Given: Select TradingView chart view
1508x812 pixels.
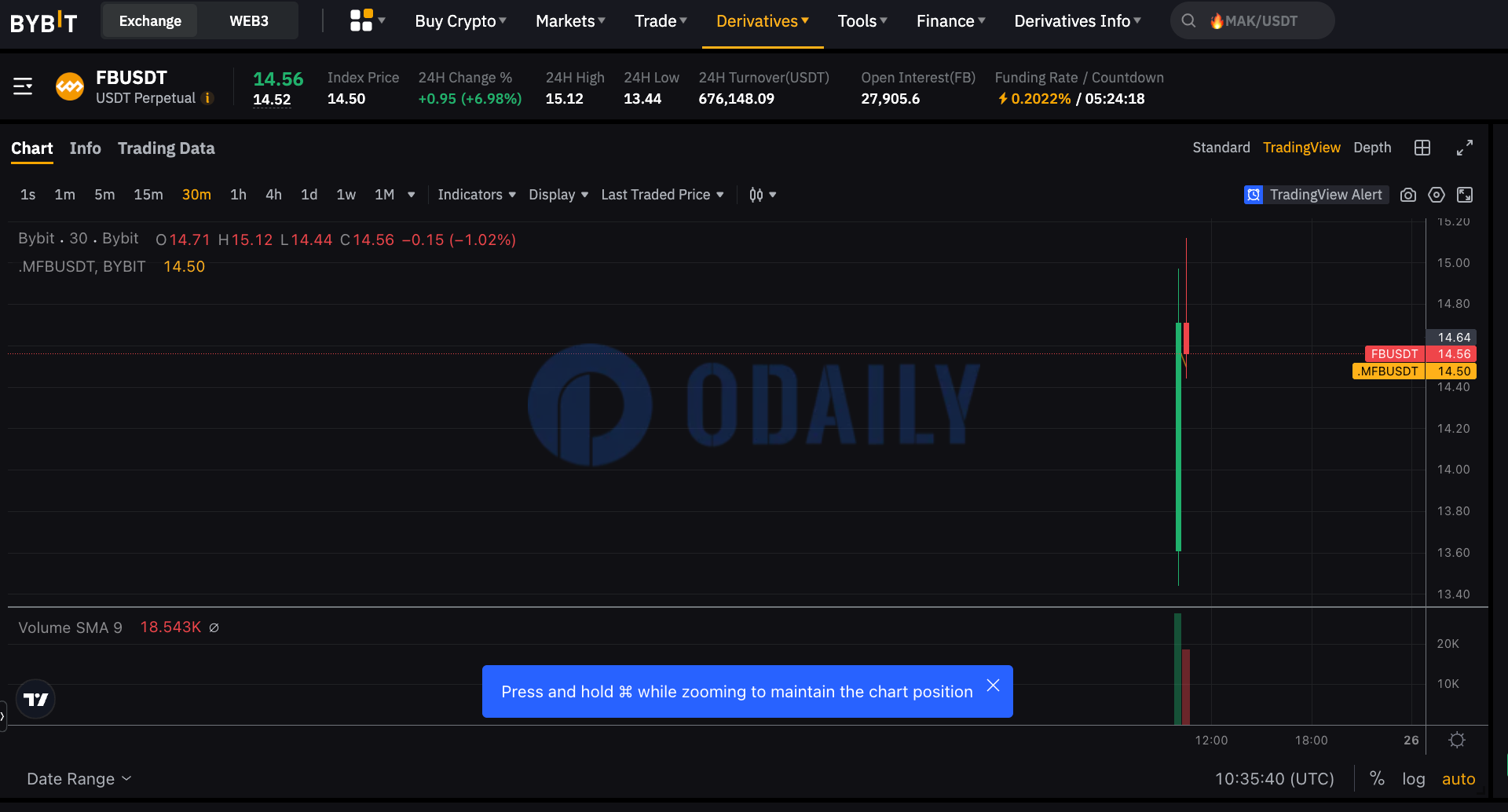Looking at the screenshot, I should pyautogui.click(x=1301, y=148).
